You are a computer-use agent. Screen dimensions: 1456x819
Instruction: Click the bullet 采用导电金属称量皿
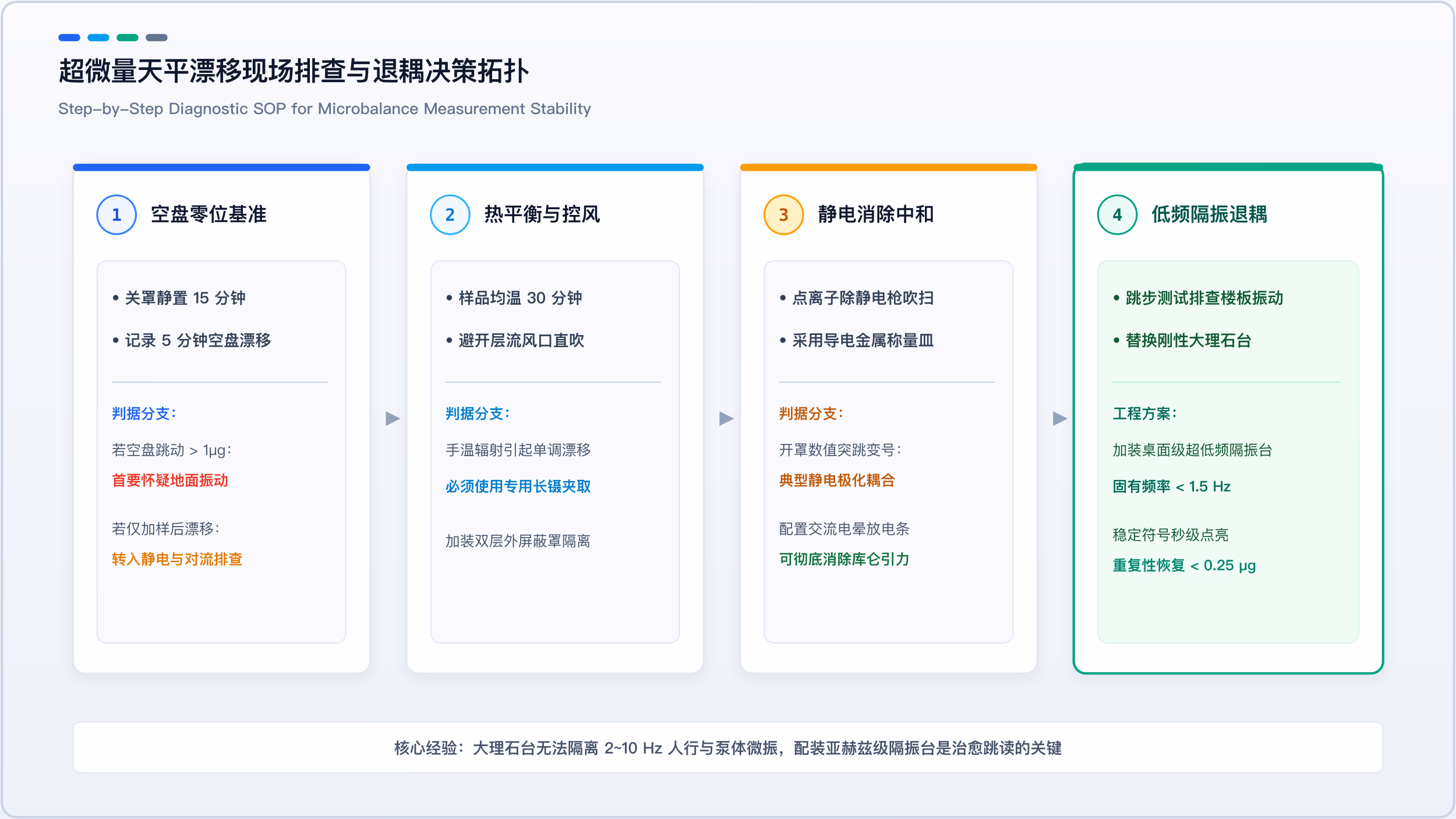point(857,340)
